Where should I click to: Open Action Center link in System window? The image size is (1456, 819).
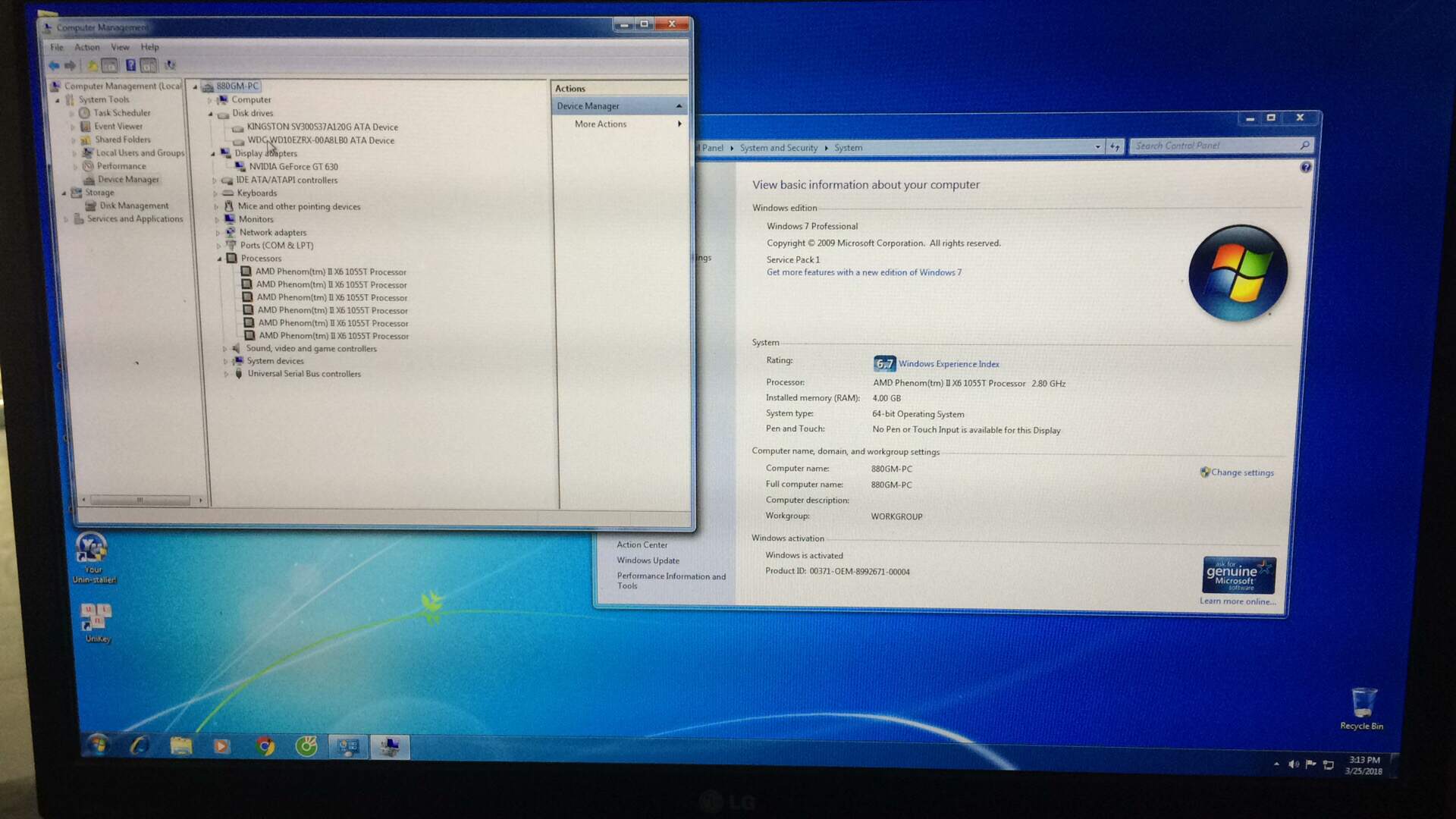[x=642, y=545]
